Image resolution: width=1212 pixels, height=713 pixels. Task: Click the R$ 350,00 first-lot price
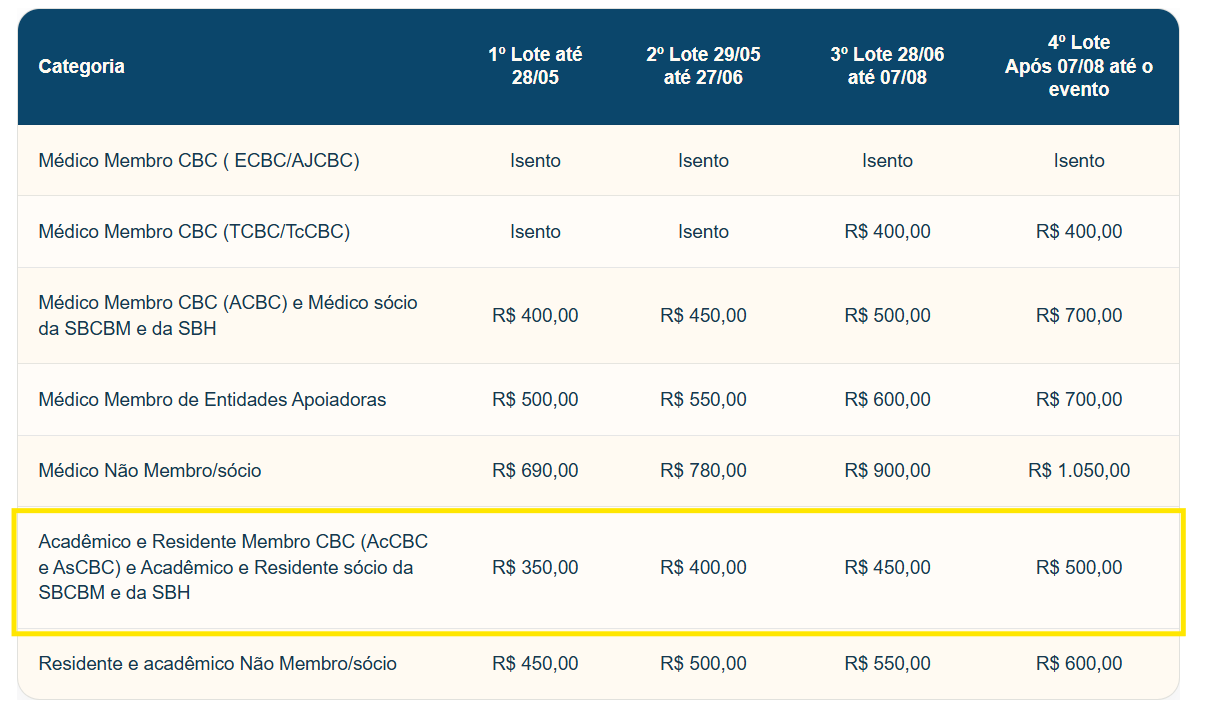[x=535, y=567]
